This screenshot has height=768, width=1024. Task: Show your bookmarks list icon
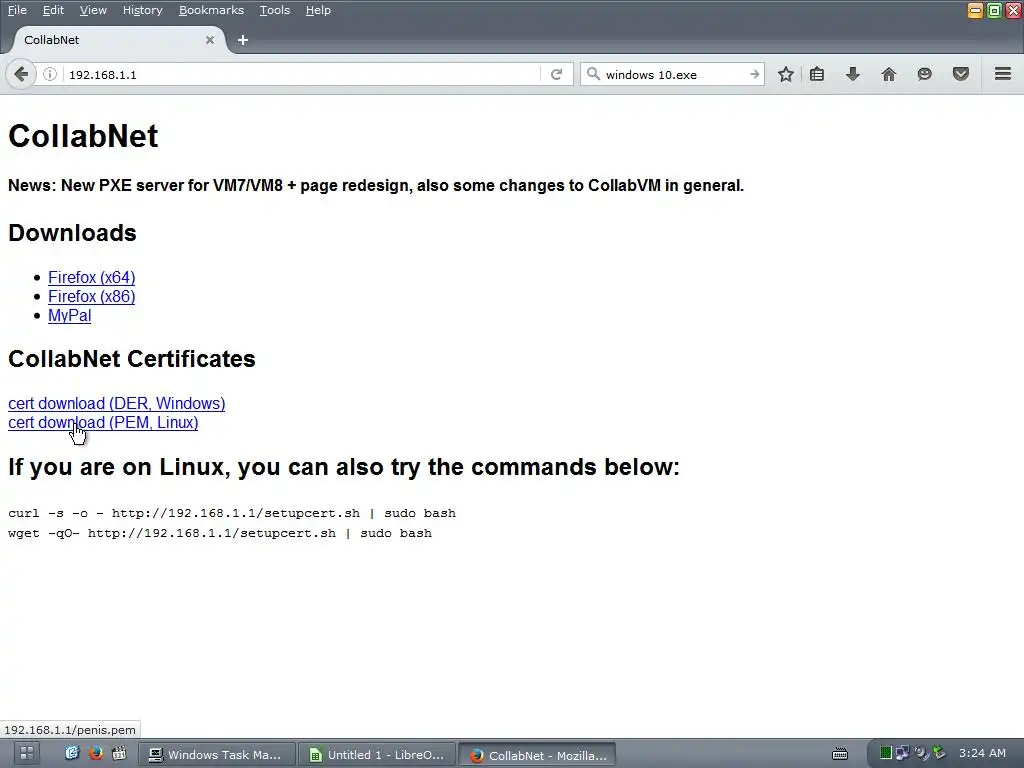point(817,74)
